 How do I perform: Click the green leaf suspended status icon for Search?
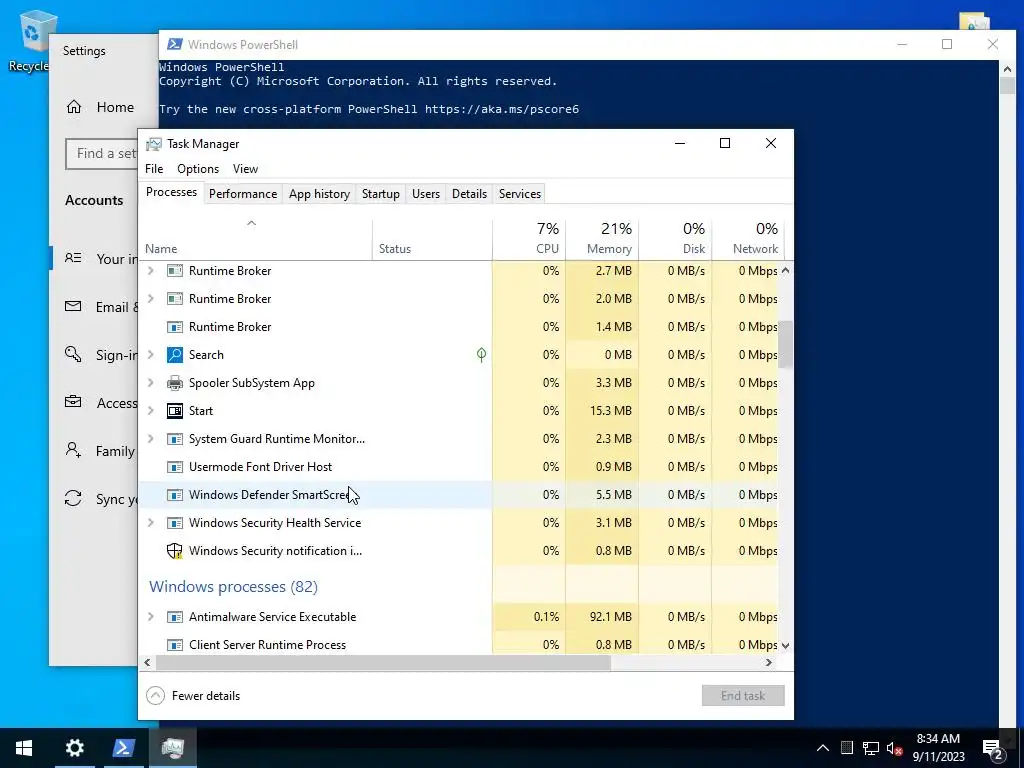[x=481, y=355]
